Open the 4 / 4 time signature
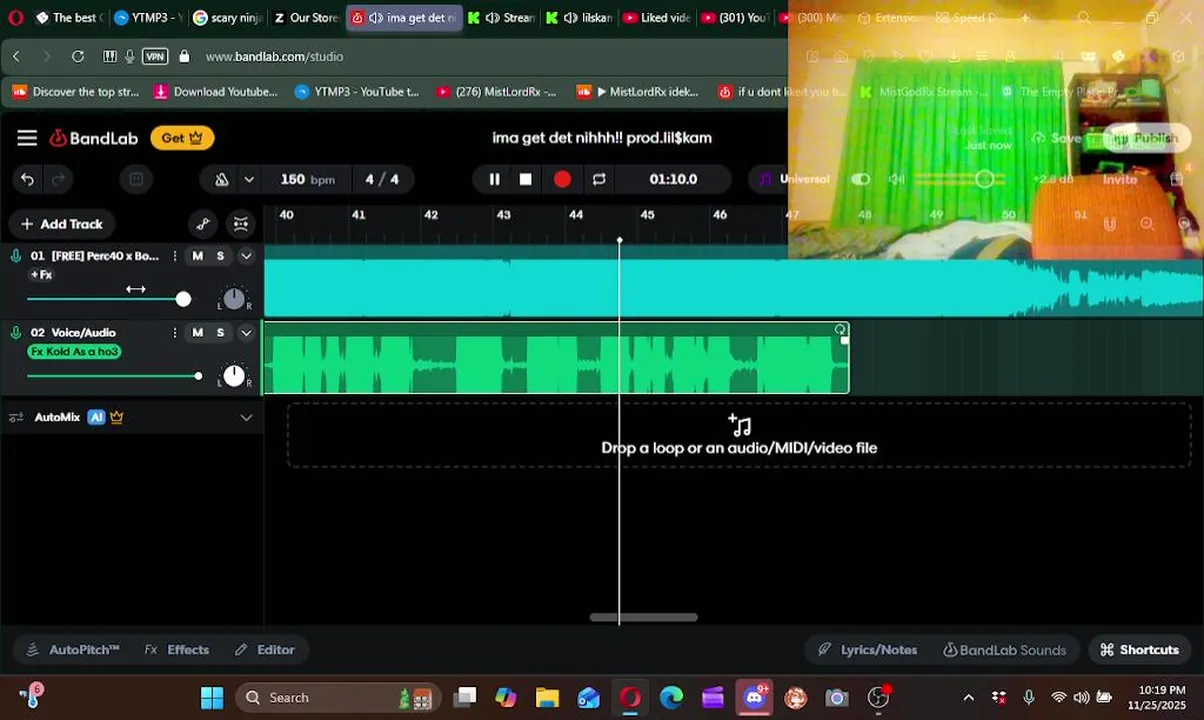 pyautogui.click(x=382, y=179)
